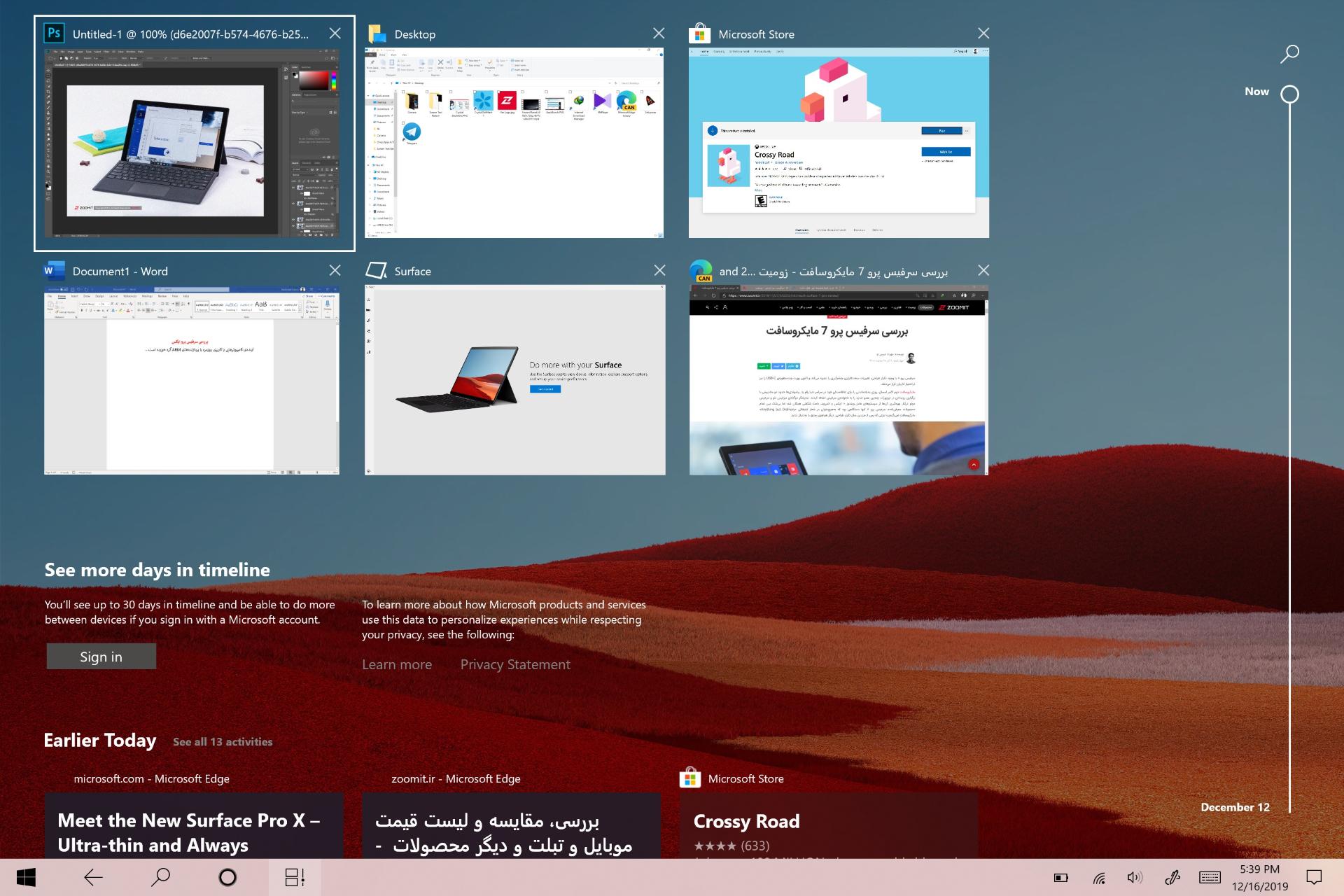Image resolution: width=1344 pixels, height=896 pixels.
Task: Click the Now marker on the timeline
Action: 1289,94
